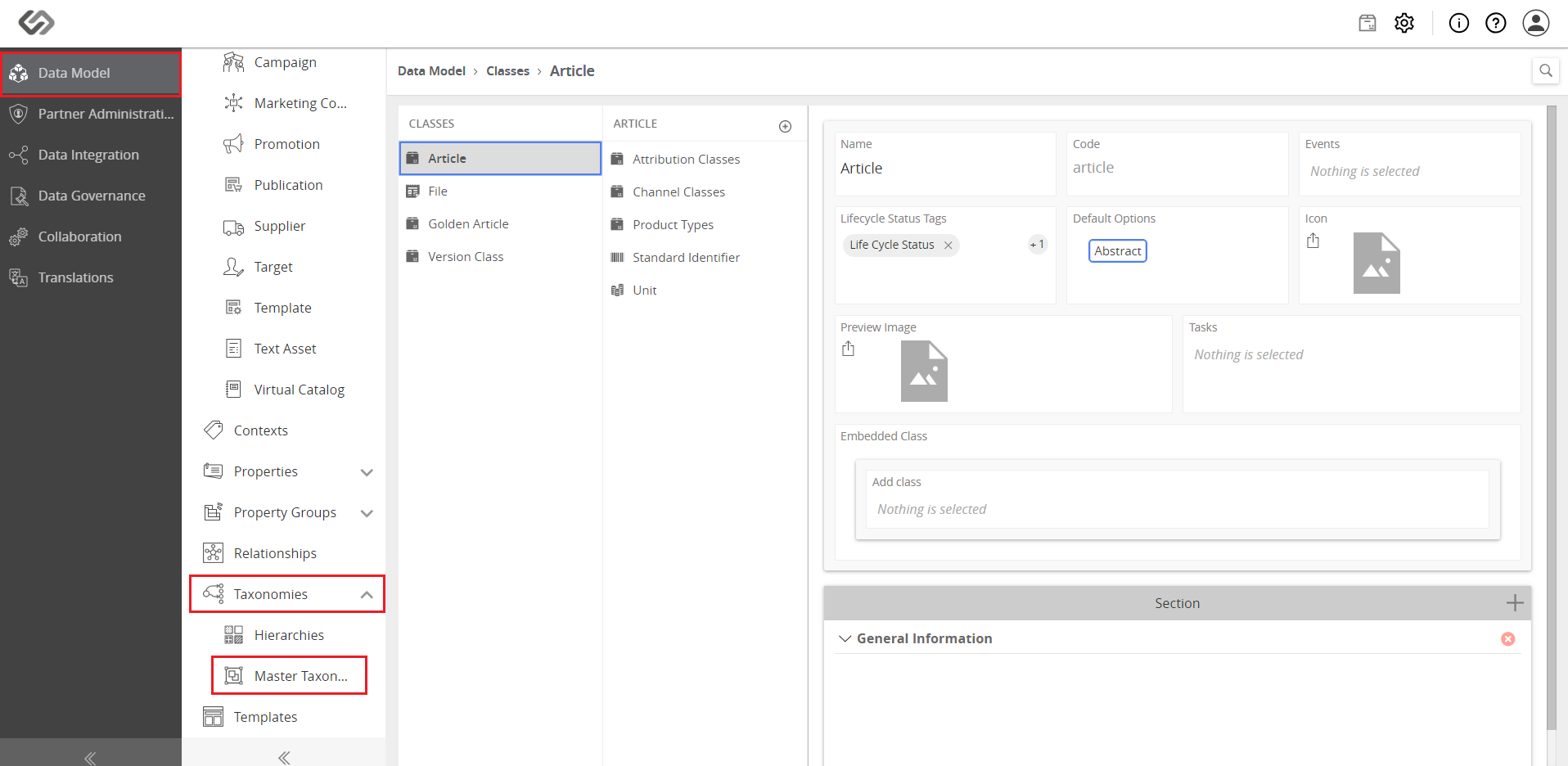
Task: Remove the Life Cycle Status tag
Action: 948,245
